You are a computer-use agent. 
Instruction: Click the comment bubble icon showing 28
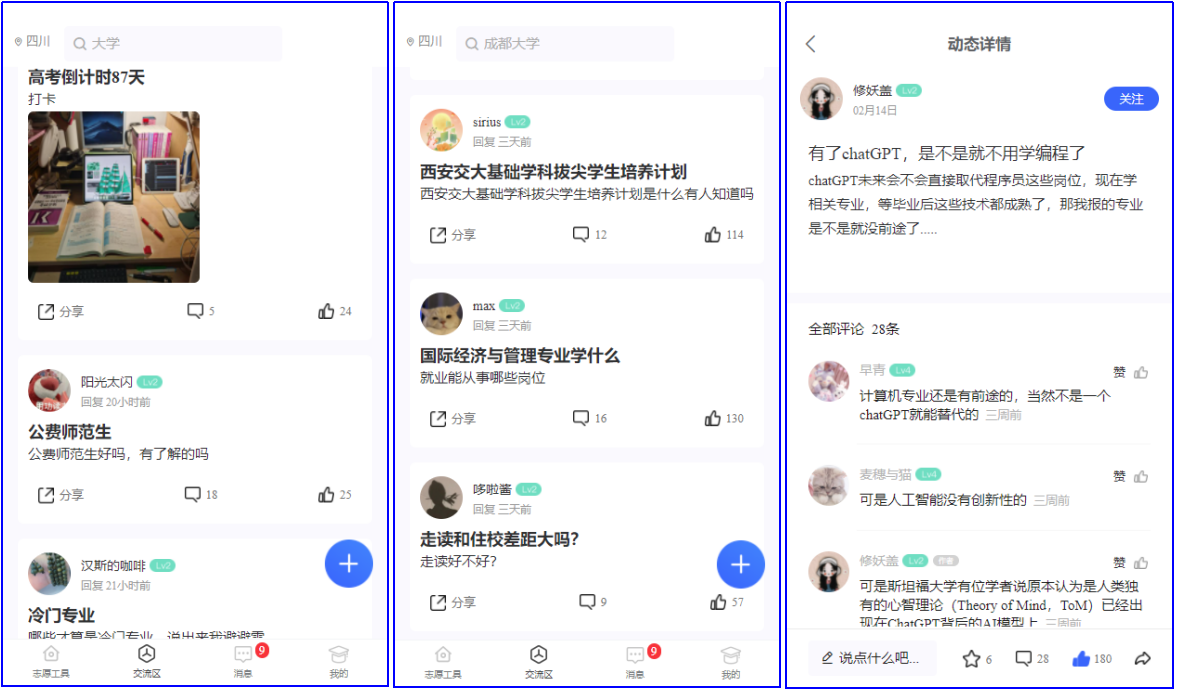1022,659
